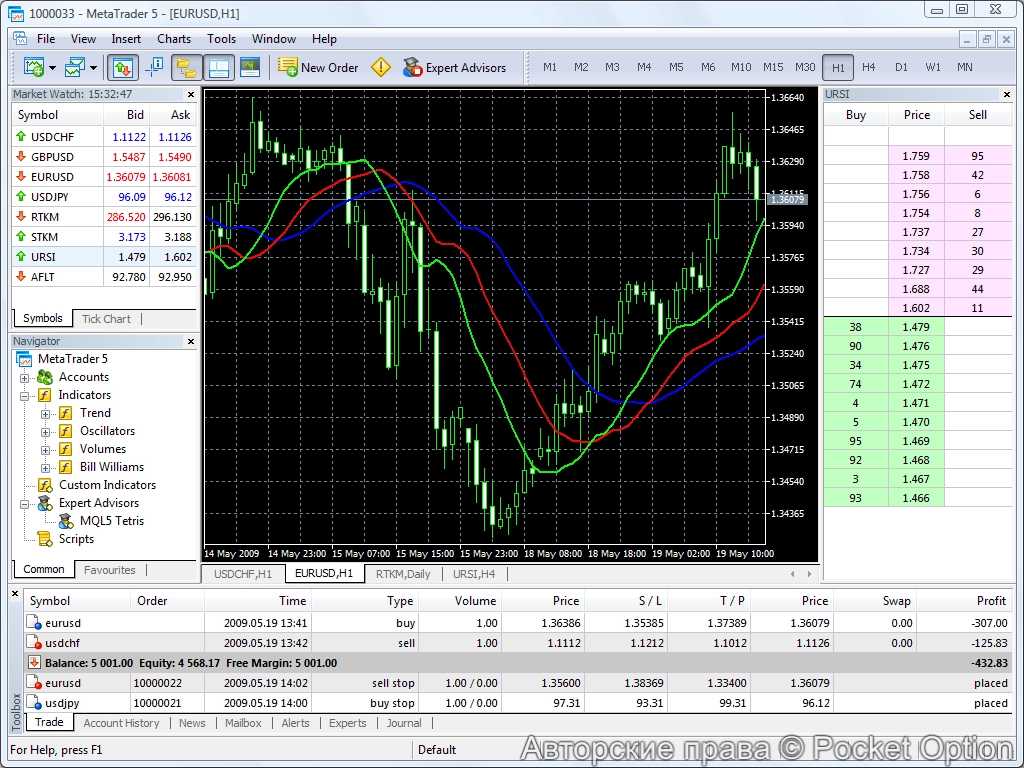Click the Scripts scroll icon in Navigator
Screen dimensions: 1024x768
pos(44,539)
